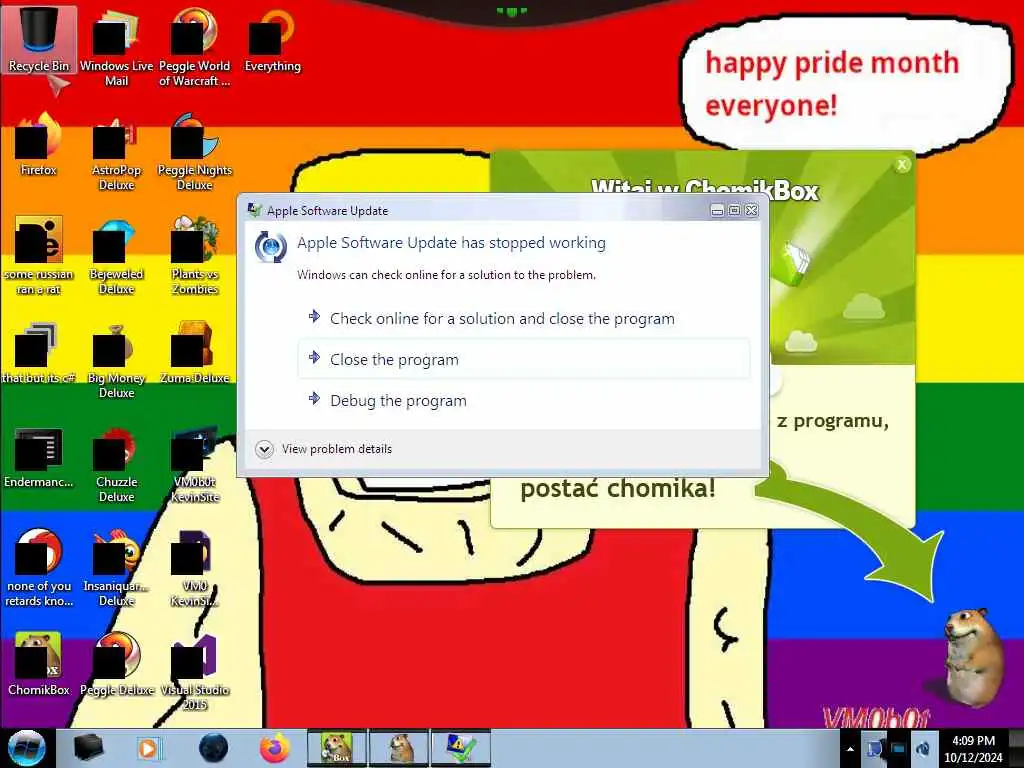The height and width of the screenshot is (768, 1024).
Task: Open the sync tray icon
Action: coord(923,748)
